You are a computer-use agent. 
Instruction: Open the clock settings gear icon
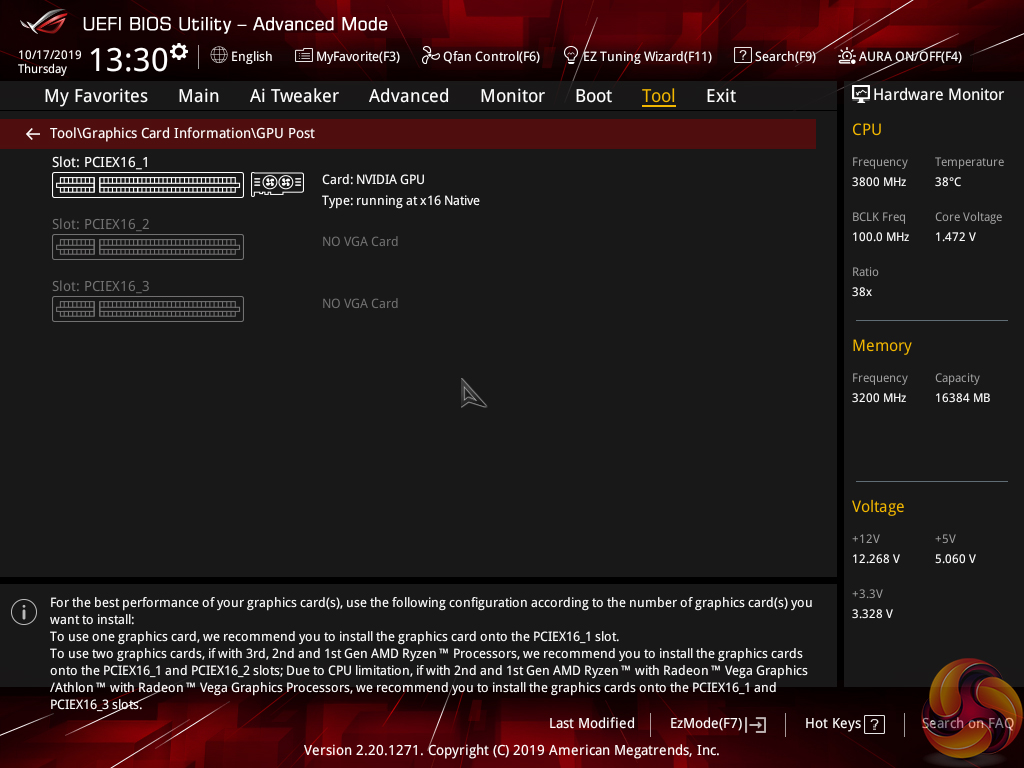click(179, 52)
